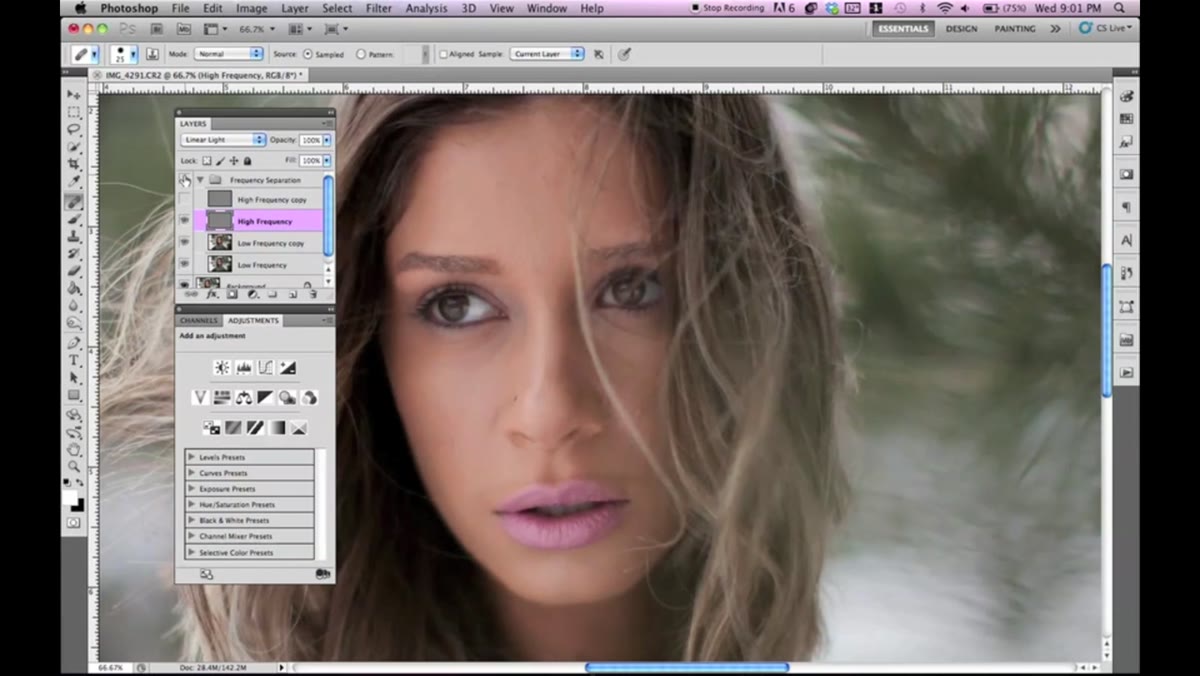Select Pattern source radio button
This screenshot has height=676, width=1200.
click(x=361, y=54)
